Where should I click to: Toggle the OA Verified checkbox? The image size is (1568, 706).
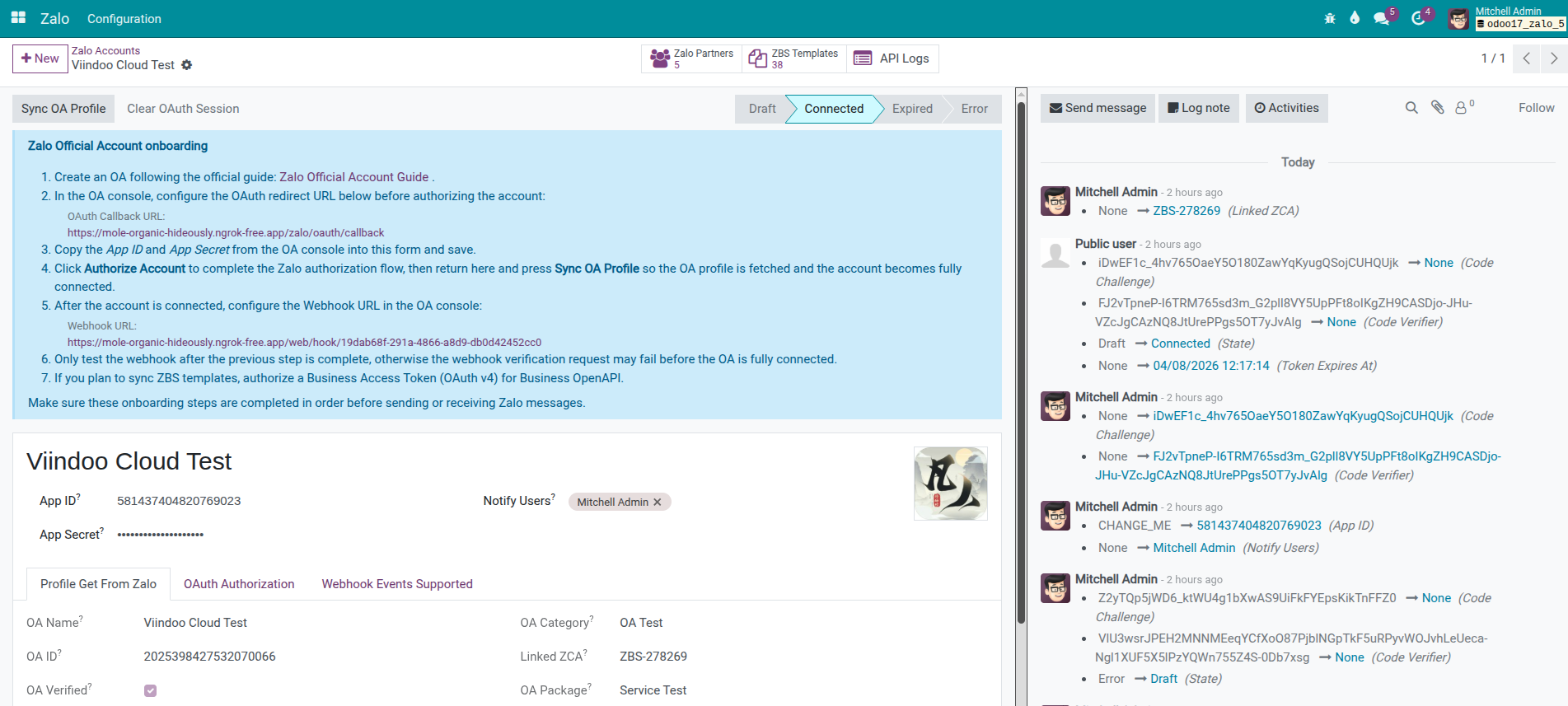pos(150,690)
